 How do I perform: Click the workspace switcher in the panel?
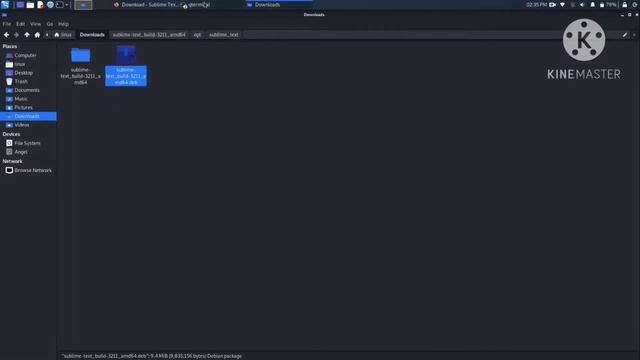pyautogui.click(x=83, y=5)
